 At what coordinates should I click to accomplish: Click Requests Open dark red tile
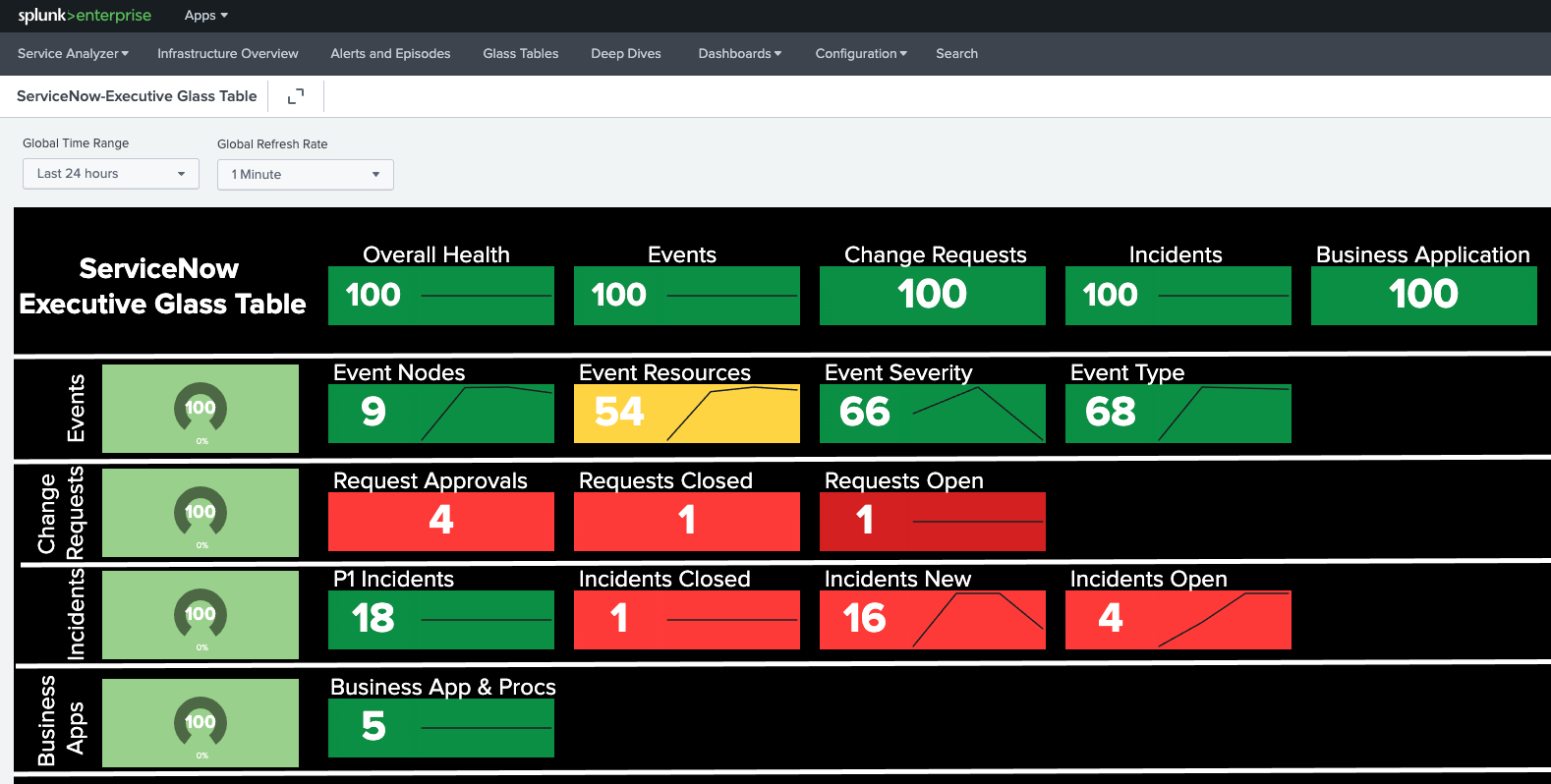933,522
